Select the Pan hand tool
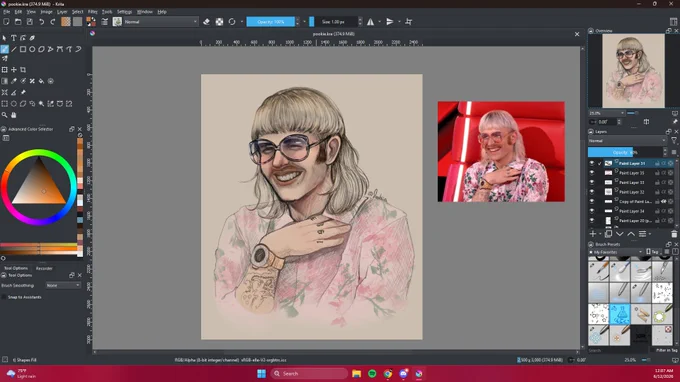The image size is (680, 382). [x=13, y=115]
